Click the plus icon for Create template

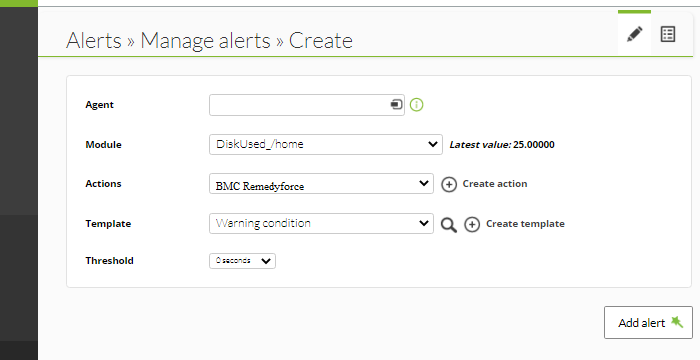[x=472, y=224]
